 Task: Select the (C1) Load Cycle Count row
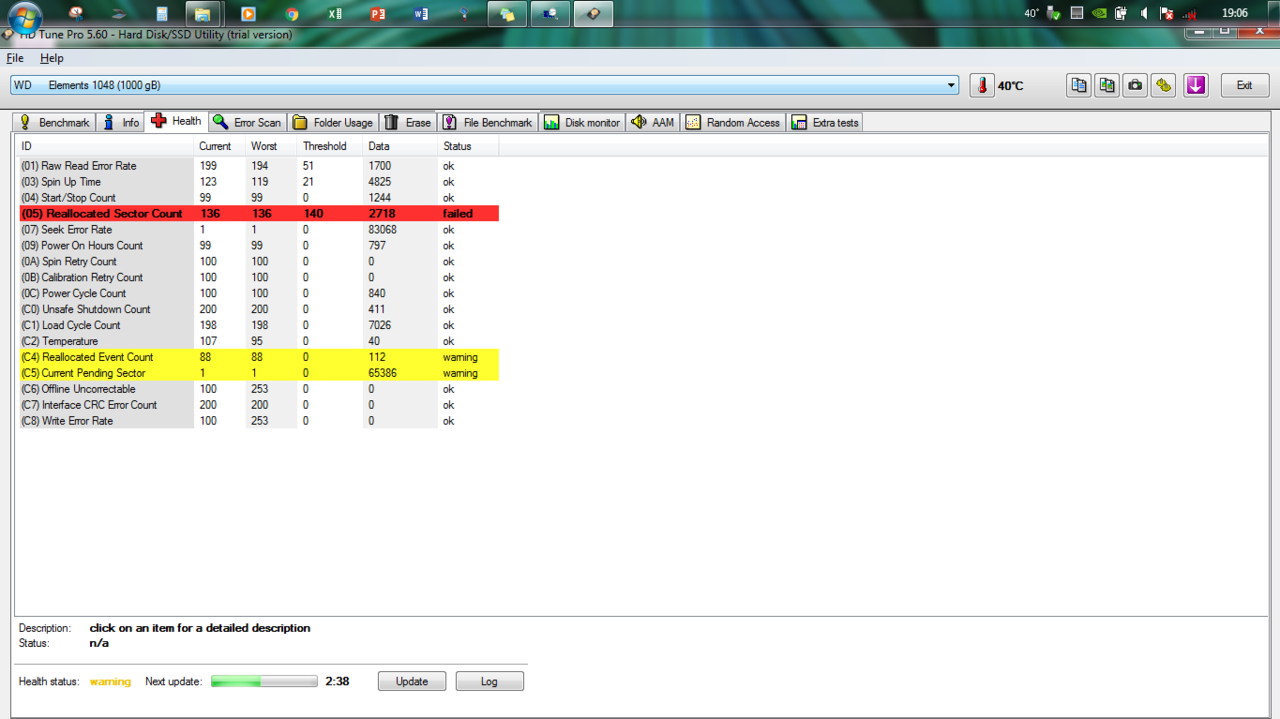(258, 325)
